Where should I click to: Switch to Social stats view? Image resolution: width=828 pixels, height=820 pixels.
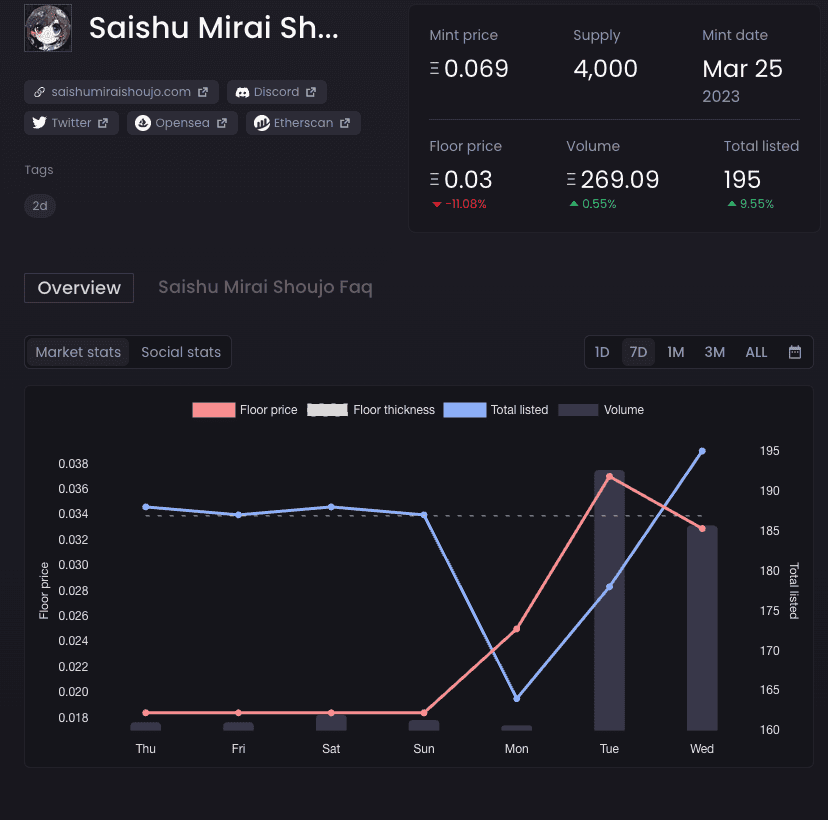[181, 352]
